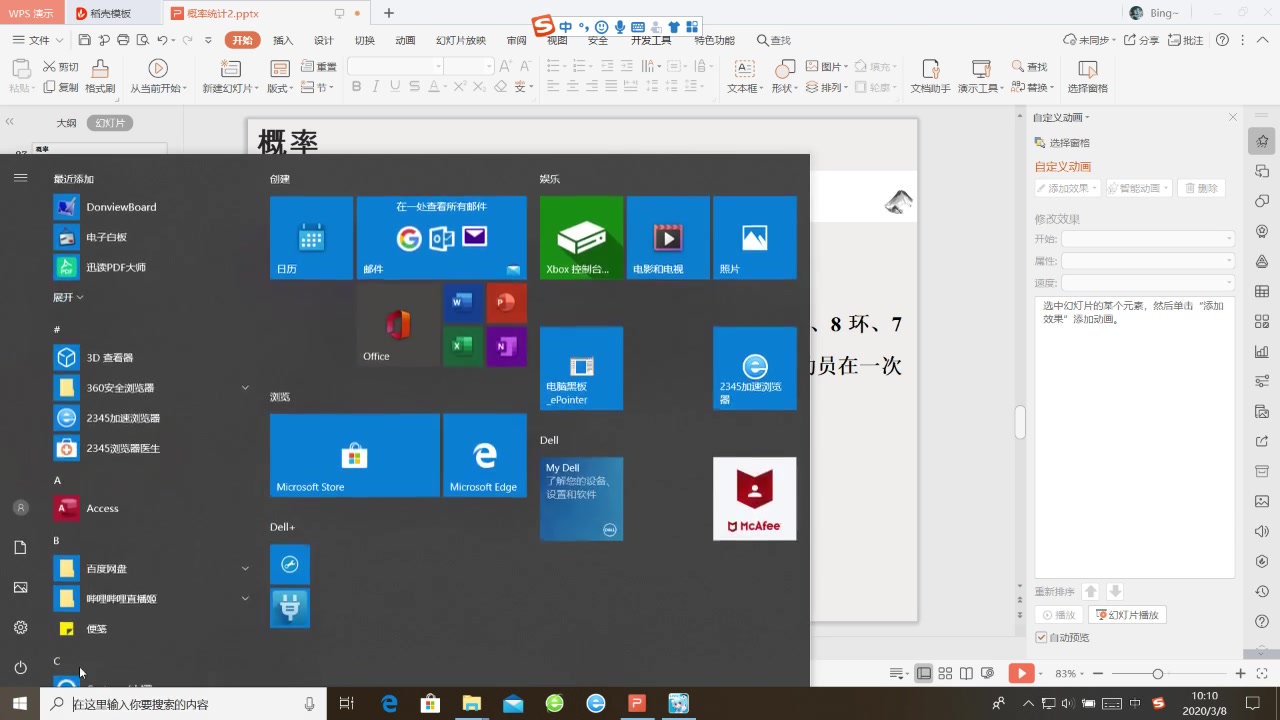1280x720 pixels.
Task: Click the Windows Start button
Action: [20, 704]
